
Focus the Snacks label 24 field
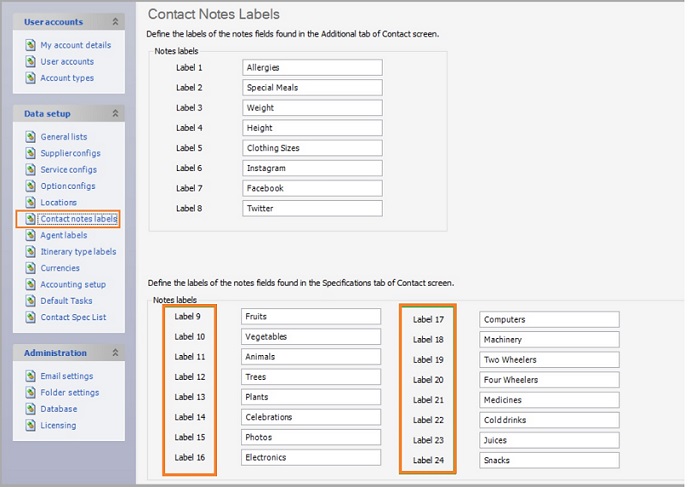[x=549, y=460]
